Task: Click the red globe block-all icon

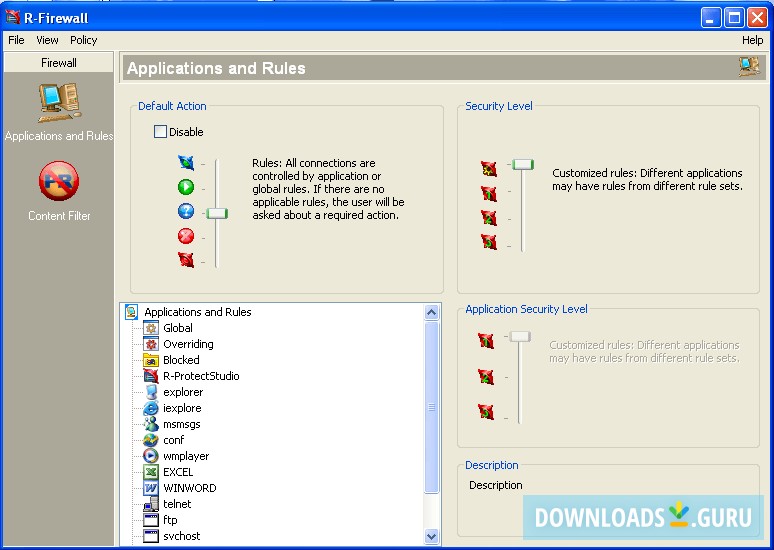Action: [186, 260]
